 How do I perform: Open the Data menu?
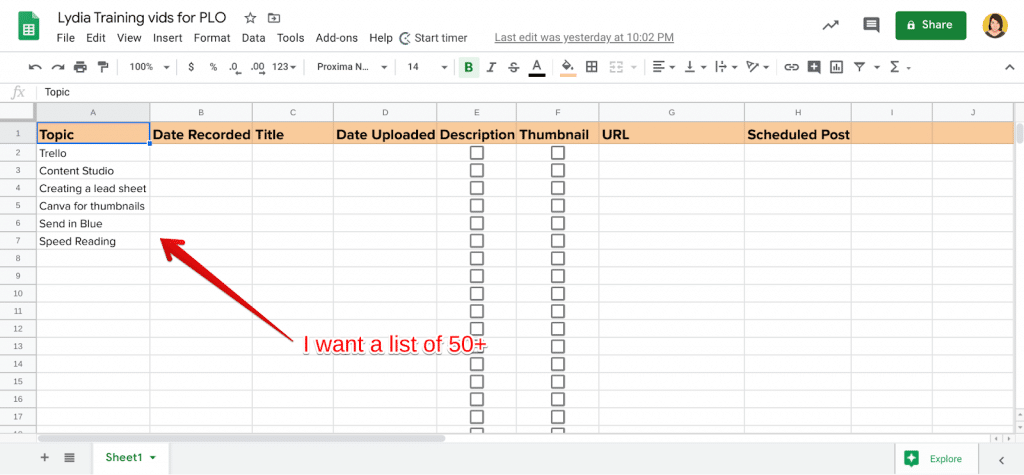point(253,38)
